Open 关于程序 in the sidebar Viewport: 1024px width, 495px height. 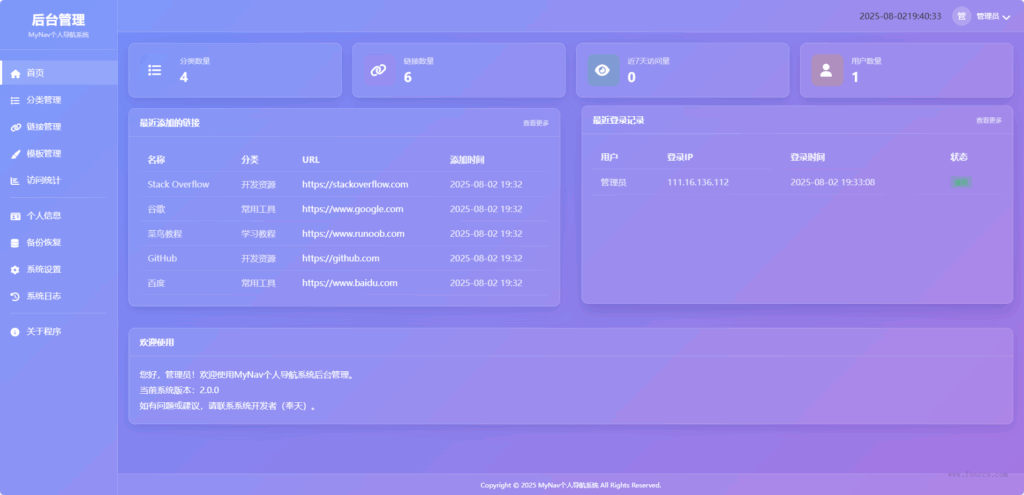(x=43, y=332)
